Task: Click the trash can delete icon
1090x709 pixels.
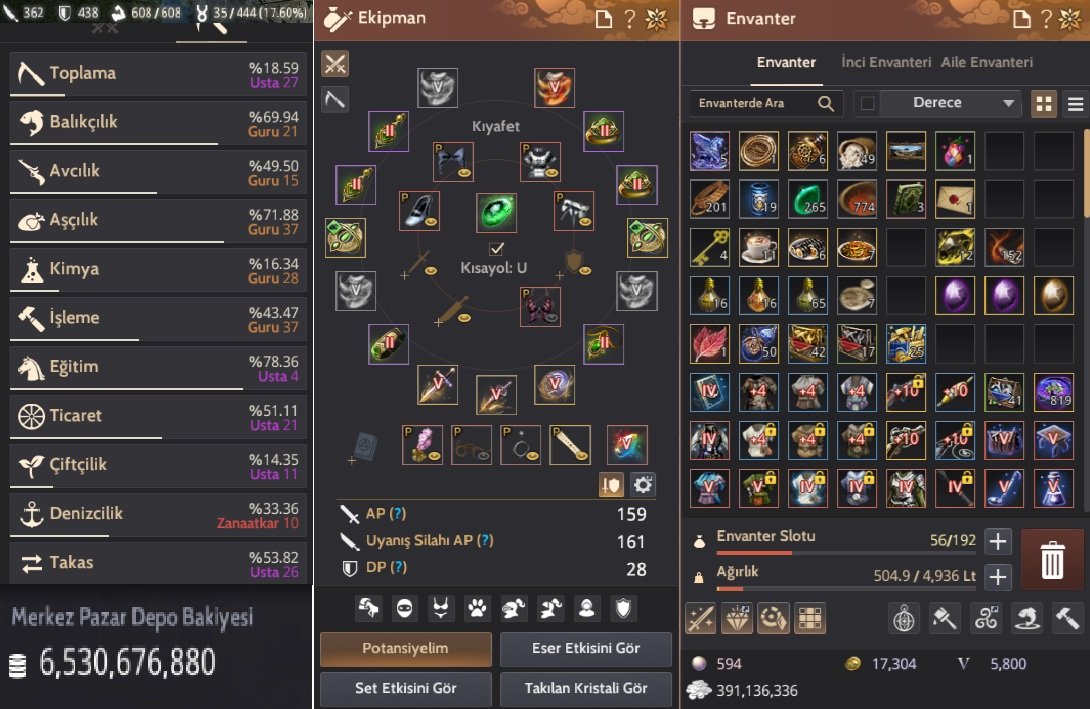Action: point(1052,560)
